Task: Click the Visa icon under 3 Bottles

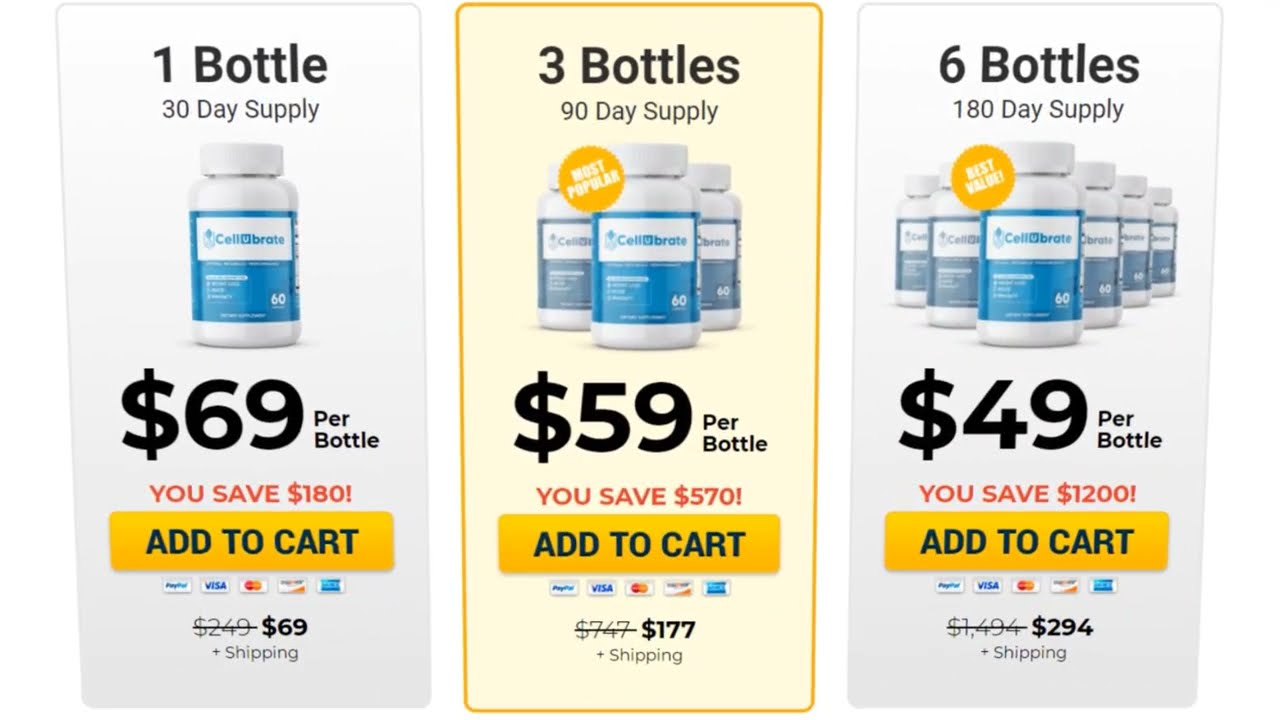Action: click(602, 588)
